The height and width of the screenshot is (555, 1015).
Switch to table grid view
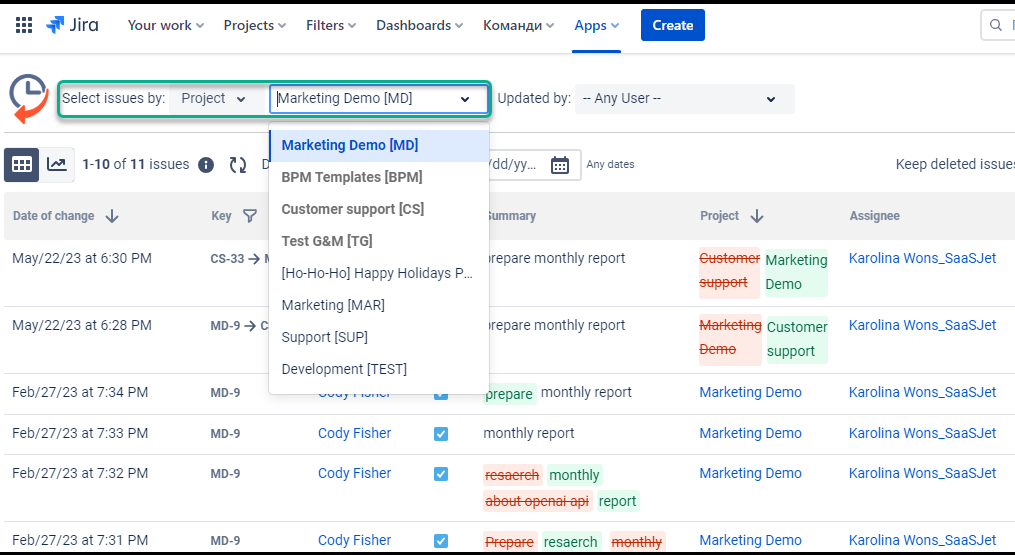22,165
